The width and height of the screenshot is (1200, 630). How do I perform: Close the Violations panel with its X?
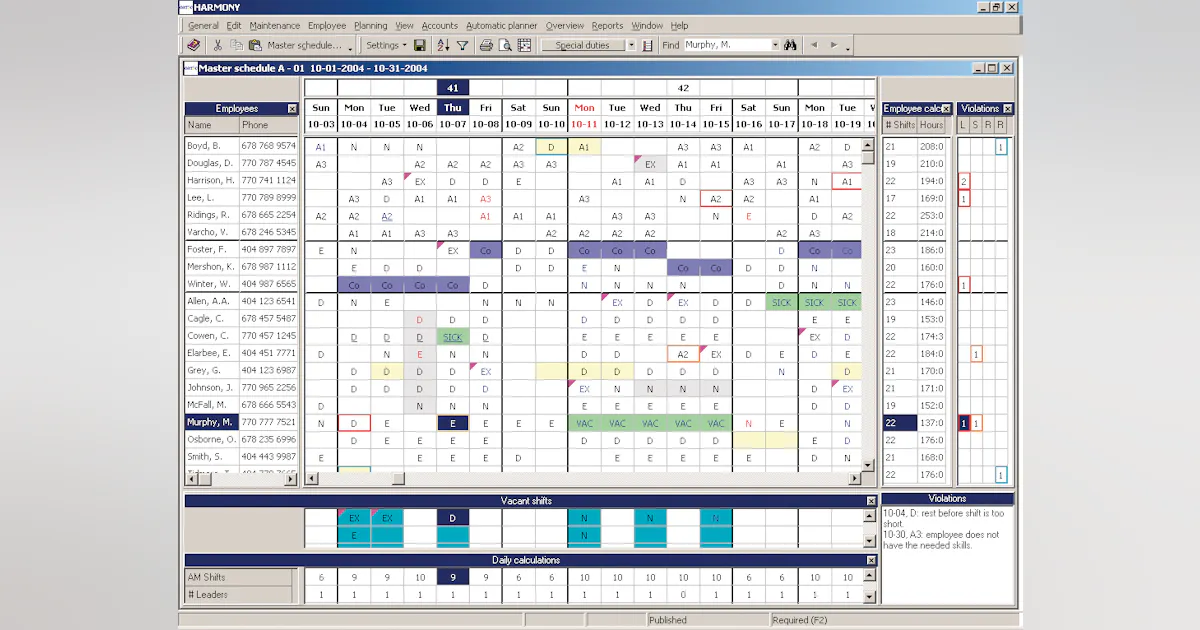point(1006,108)
